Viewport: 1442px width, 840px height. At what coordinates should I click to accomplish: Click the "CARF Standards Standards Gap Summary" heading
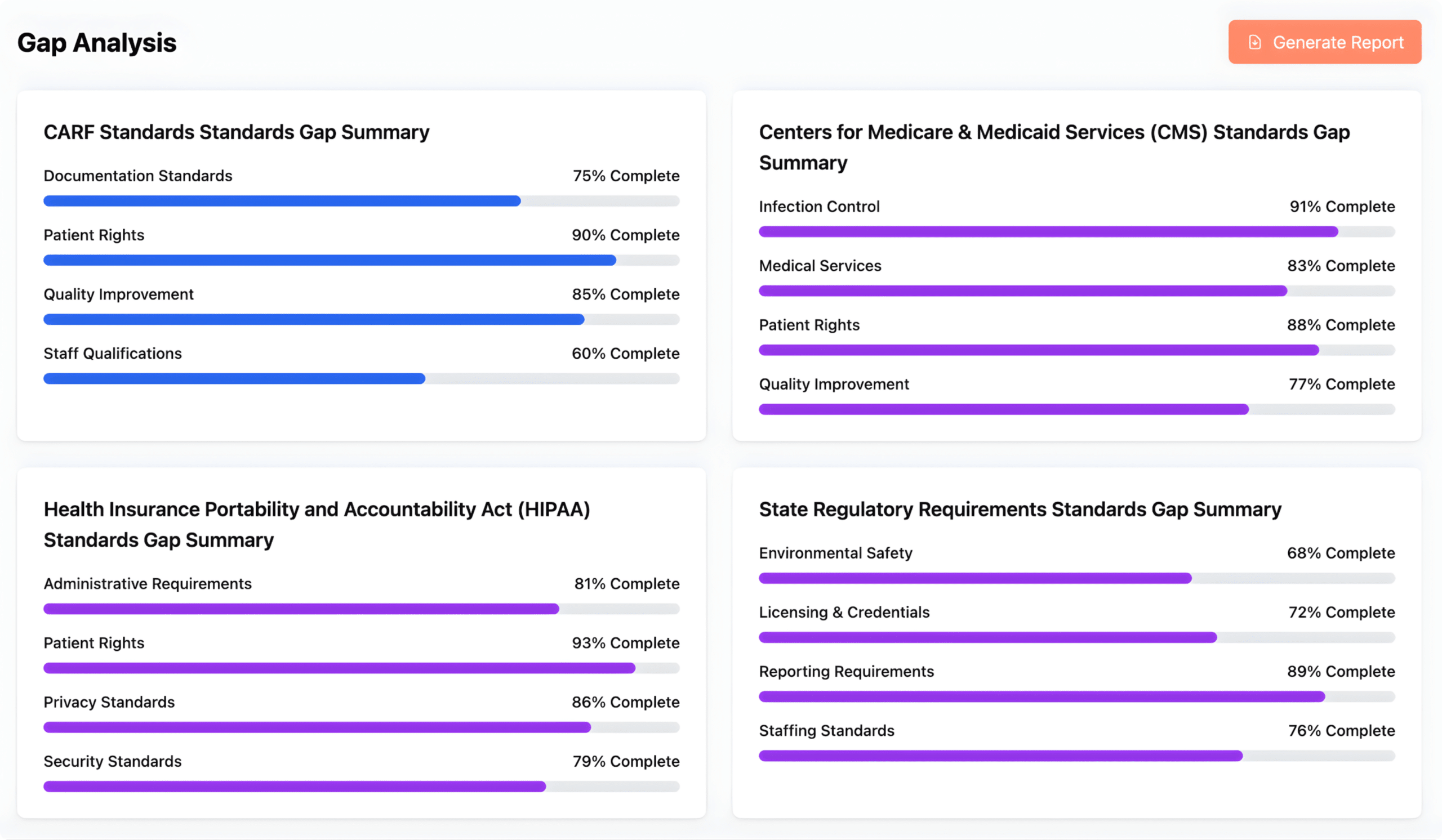pyautogui.click(x=237, y=133)
